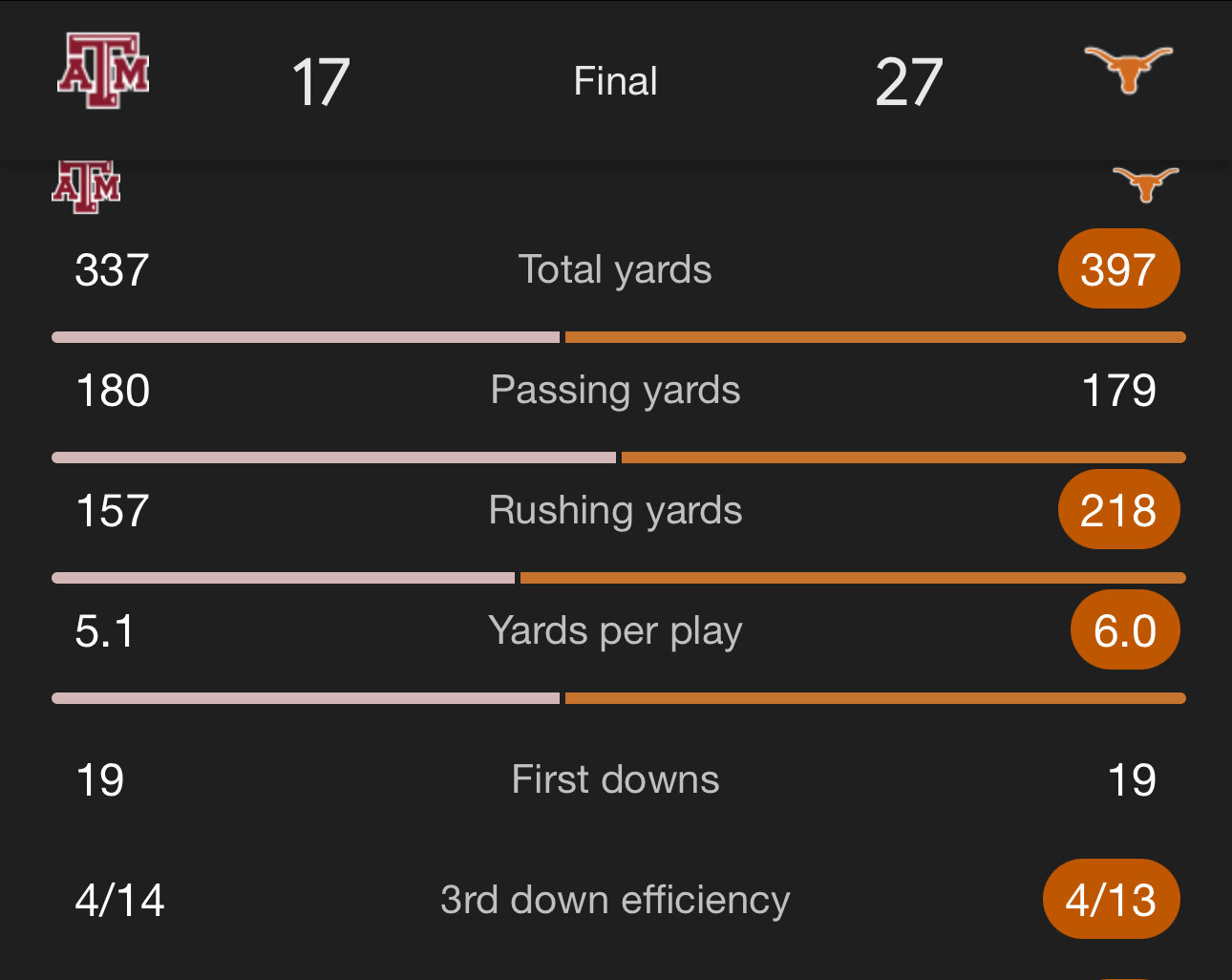Viewport: 1232px width, 980px height.
Task: Click the Total yards comparison bar
Action: [618, 337]
